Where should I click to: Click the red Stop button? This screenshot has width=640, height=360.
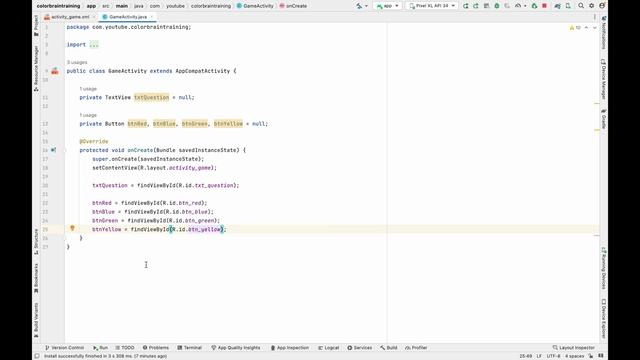pos(544,6)
